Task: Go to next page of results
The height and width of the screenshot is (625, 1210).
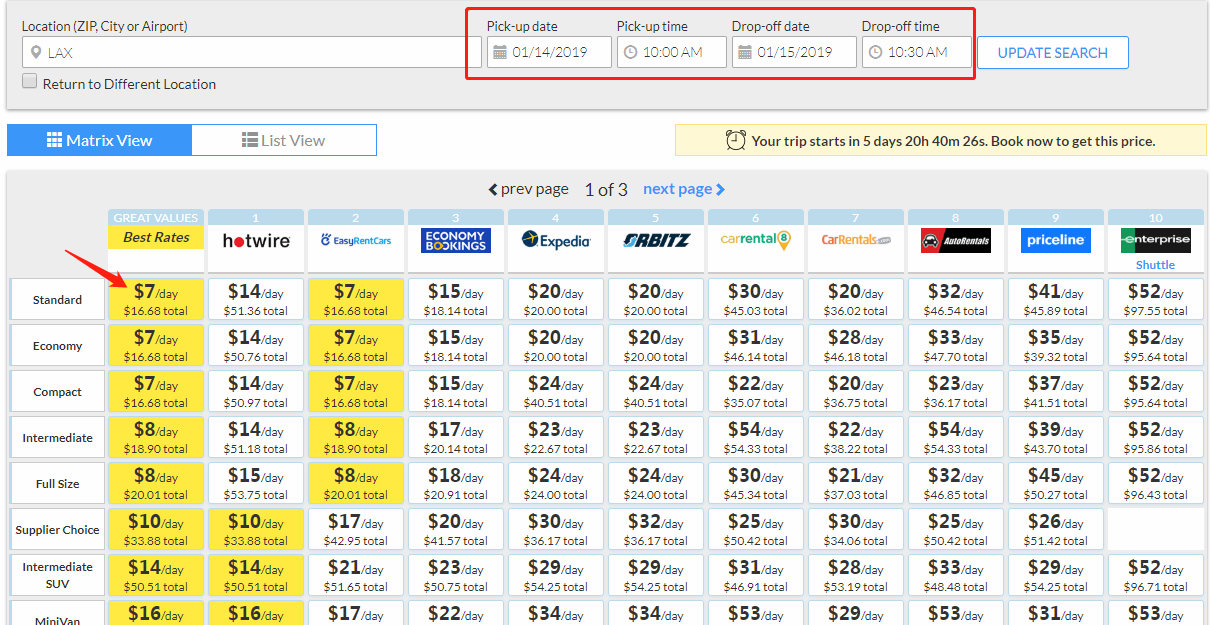Action: [x=684, y=189]
